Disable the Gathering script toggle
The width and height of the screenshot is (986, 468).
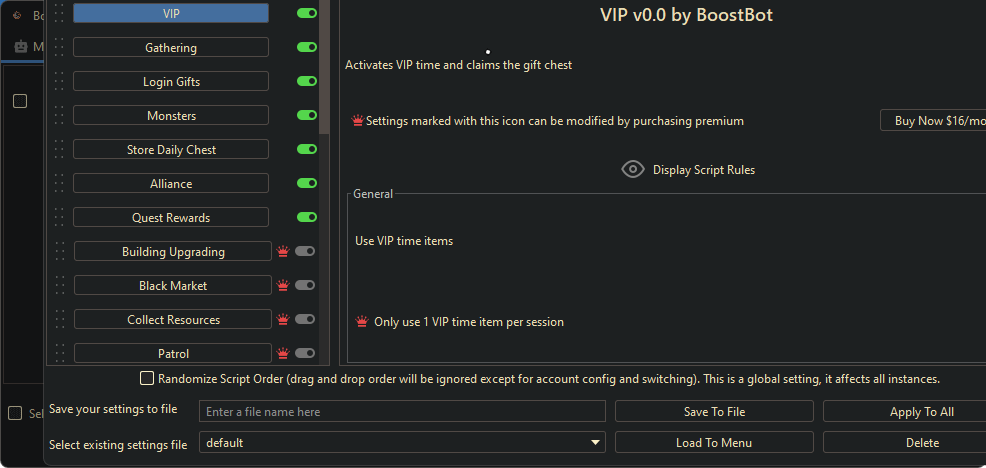[306, 47]
